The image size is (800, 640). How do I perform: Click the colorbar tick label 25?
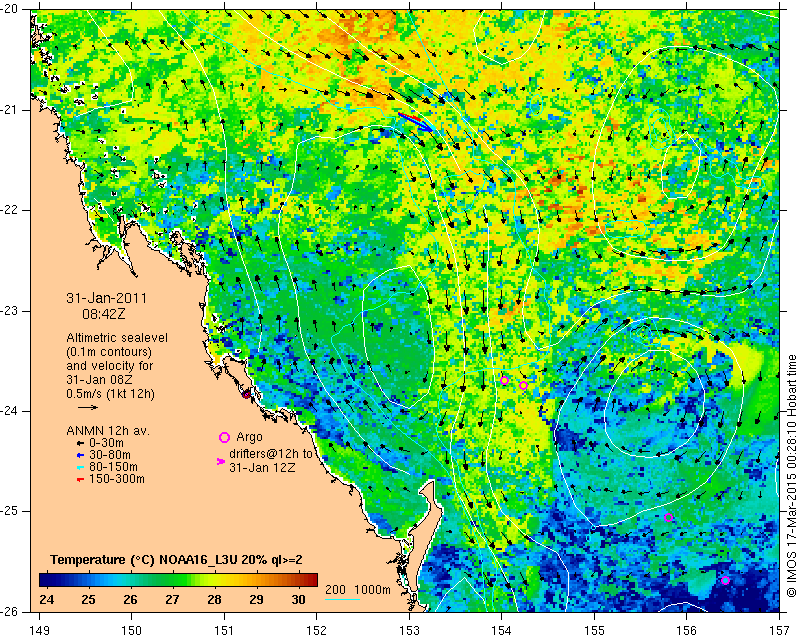click(88, 599)
